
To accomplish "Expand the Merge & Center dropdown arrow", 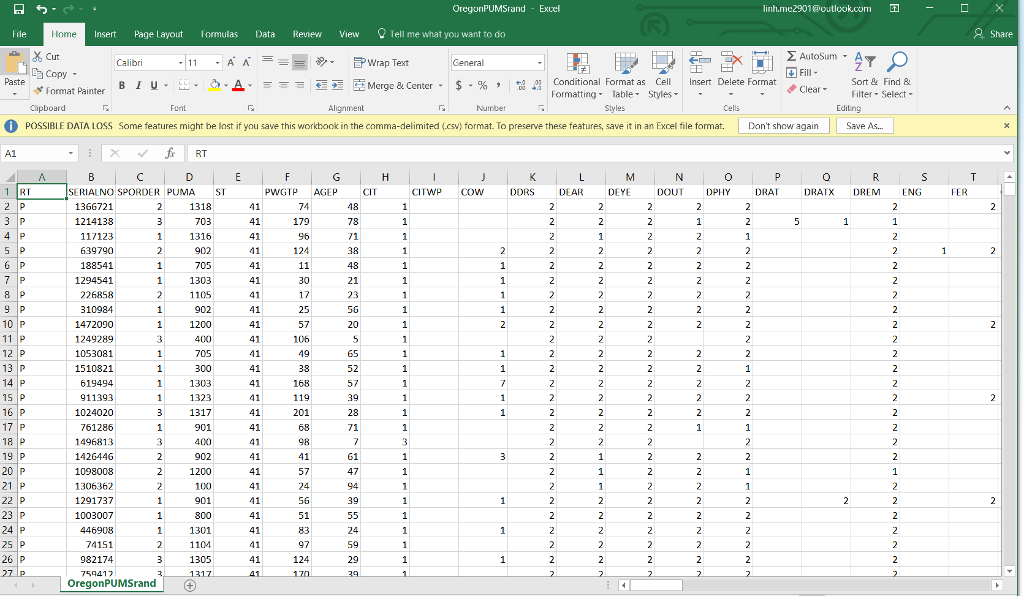I will 439,86.
